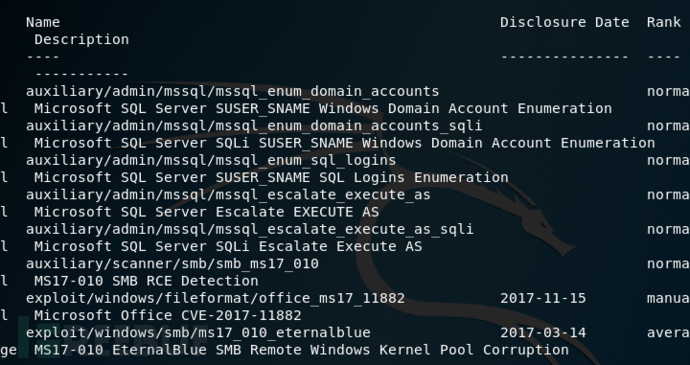Screen dimensions: 690x365
Task: Click the Description column header
Action: point(81,40)
